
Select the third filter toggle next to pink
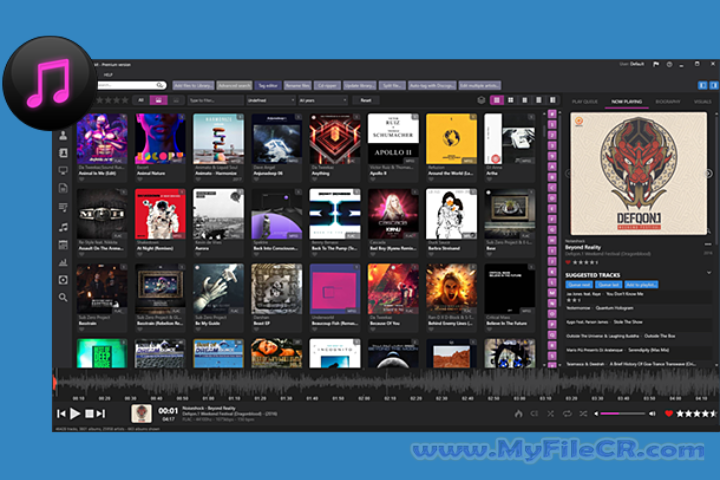coord(176,100)
